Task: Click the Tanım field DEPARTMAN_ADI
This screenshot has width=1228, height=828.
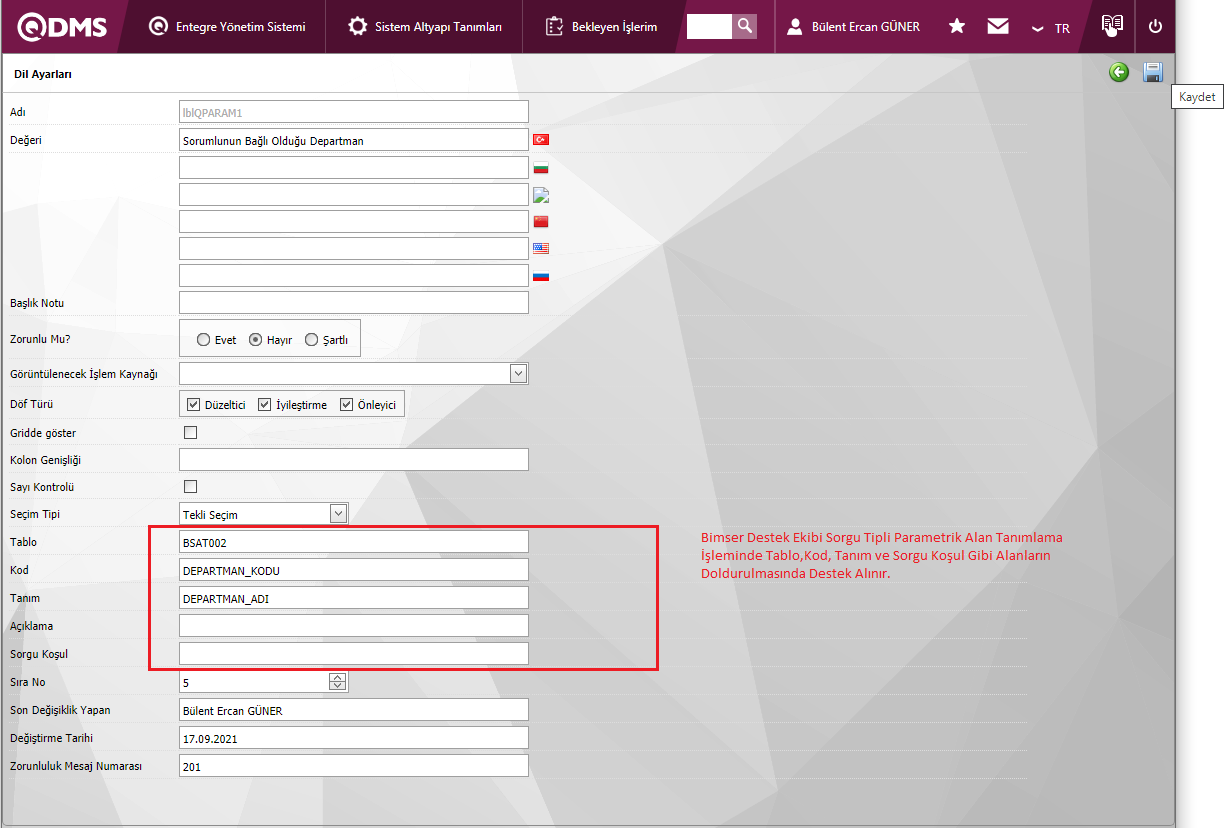Action: coord(354,598)
